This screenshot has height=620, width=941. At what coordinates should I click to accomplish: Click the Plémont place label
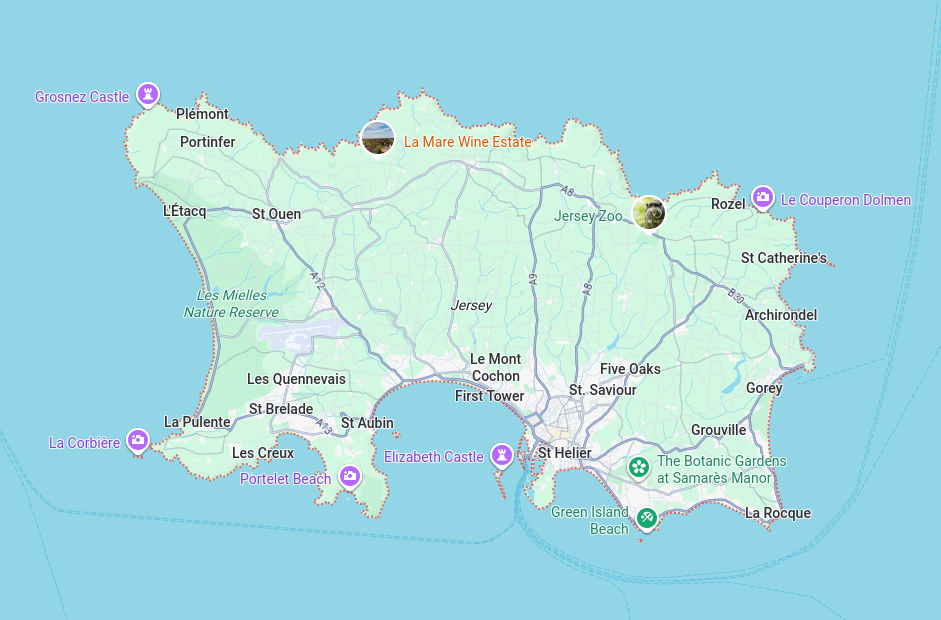click(202, 114)
